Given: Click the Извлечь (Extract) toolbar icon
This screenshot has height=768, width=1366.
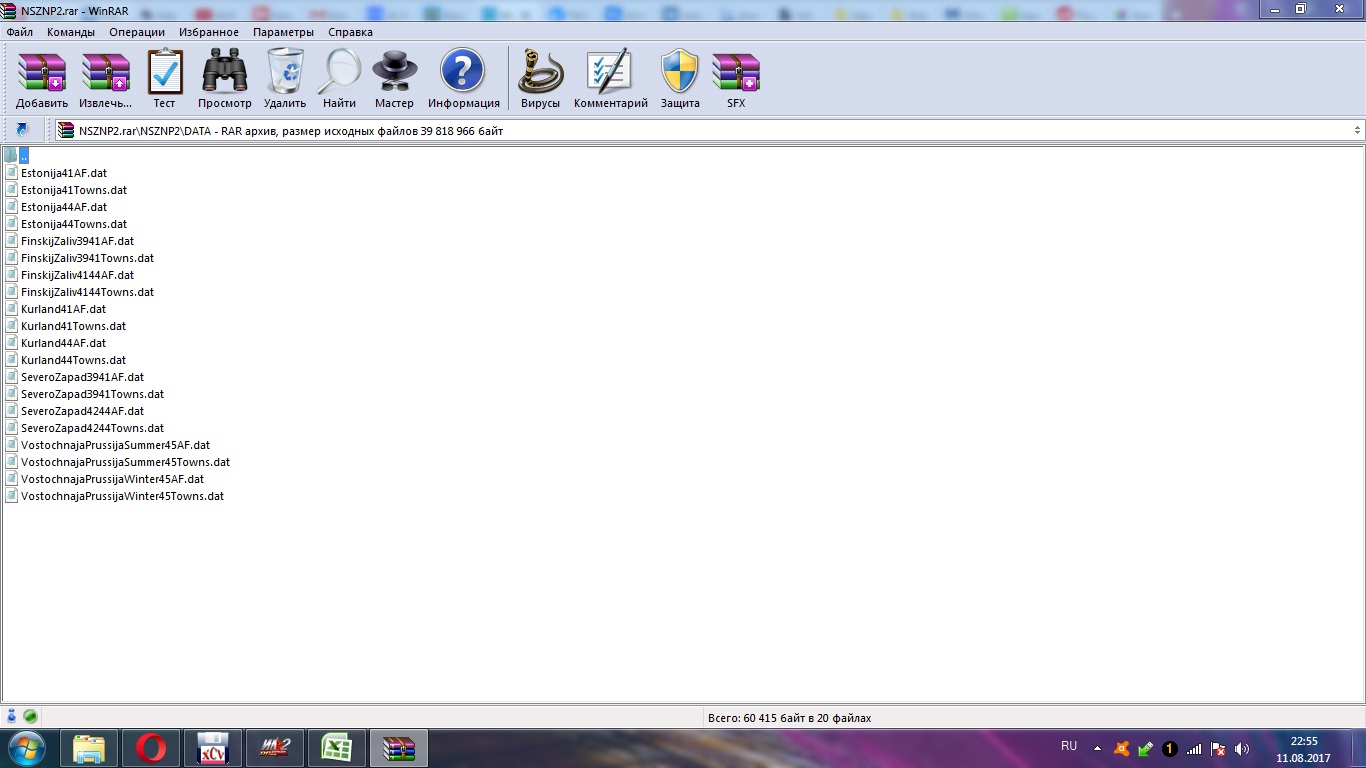Looking at the screenshot, I should (105, 79).
